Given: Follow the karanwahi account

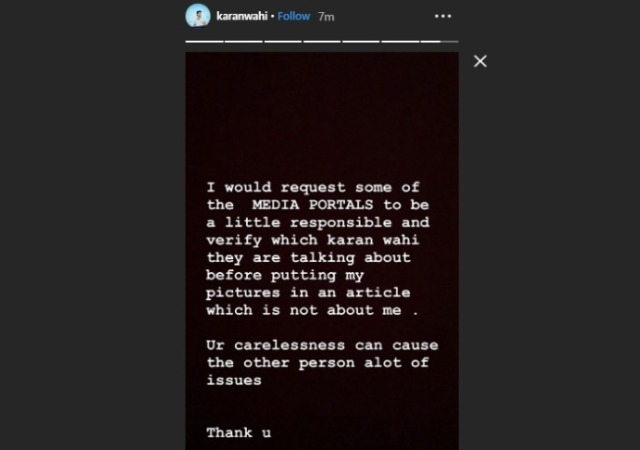Looking at the screenshot, I should [x=294, y=16].
